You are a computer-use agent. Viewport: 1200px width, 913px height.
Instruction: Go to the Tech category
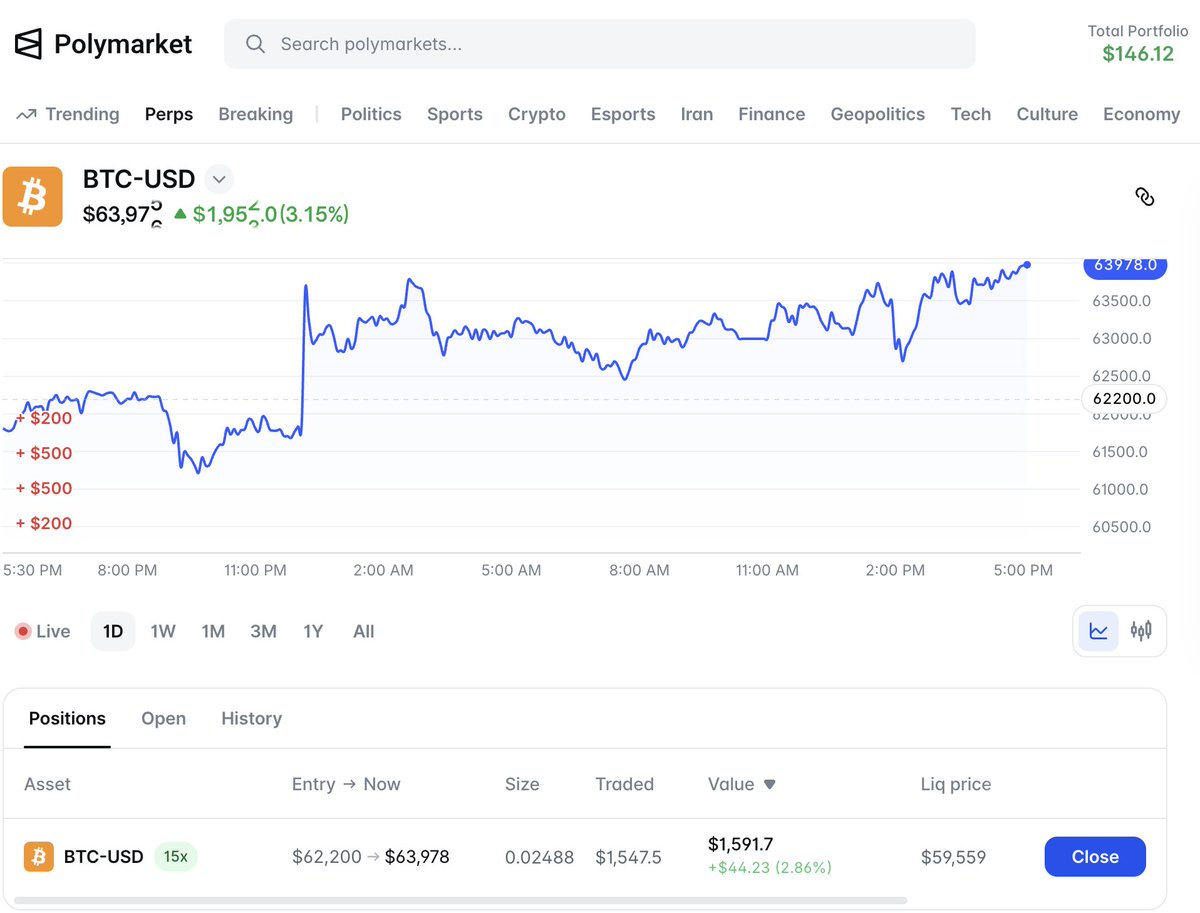pos(971,114)
